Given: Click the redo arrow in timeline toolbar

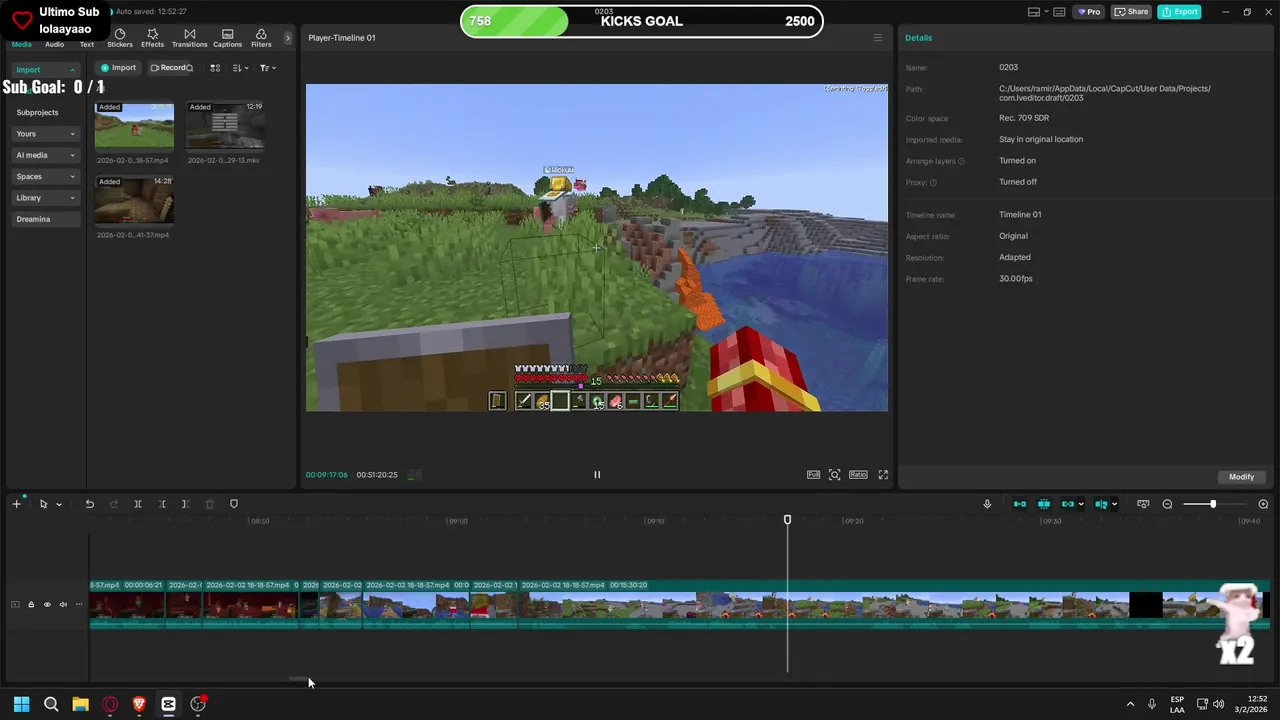Looking at the screenshot, I should [114, 504].
